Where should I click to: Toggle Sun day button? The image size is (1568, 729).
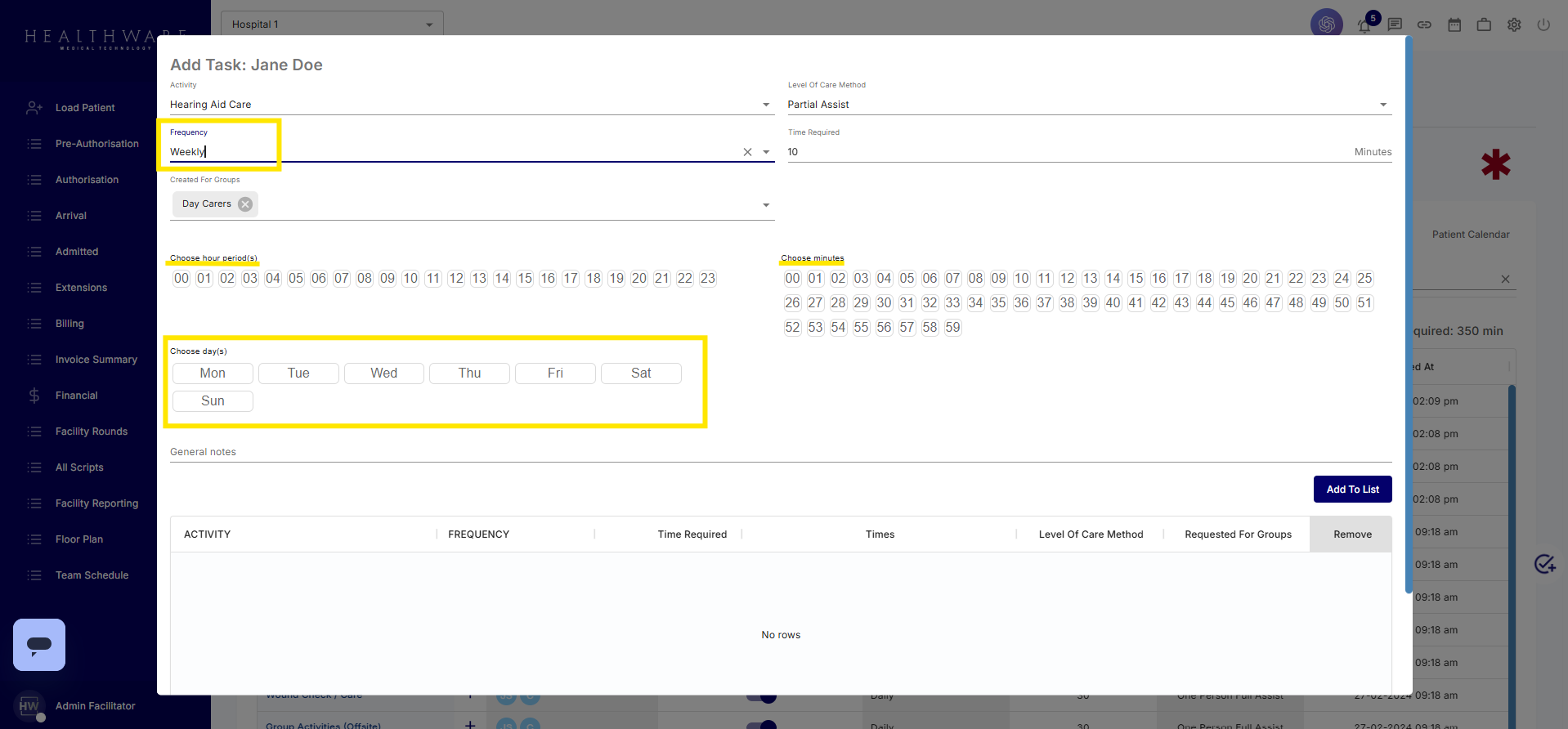[x=213, y=401]
